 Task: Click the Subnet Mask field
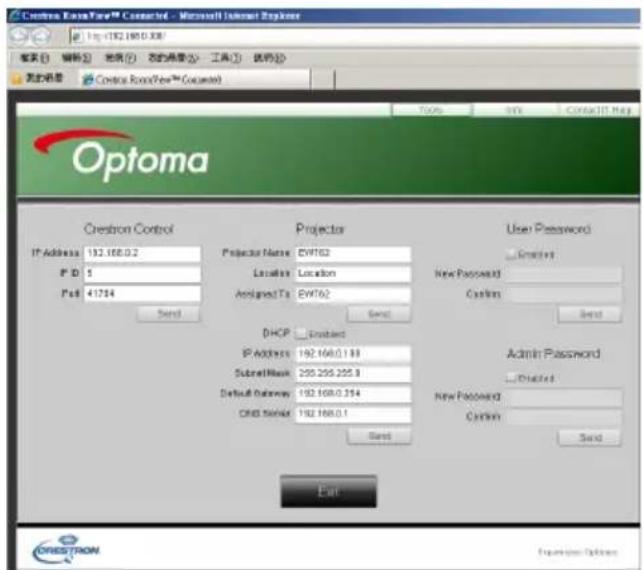pyautogui.click(x=353, y=374)
